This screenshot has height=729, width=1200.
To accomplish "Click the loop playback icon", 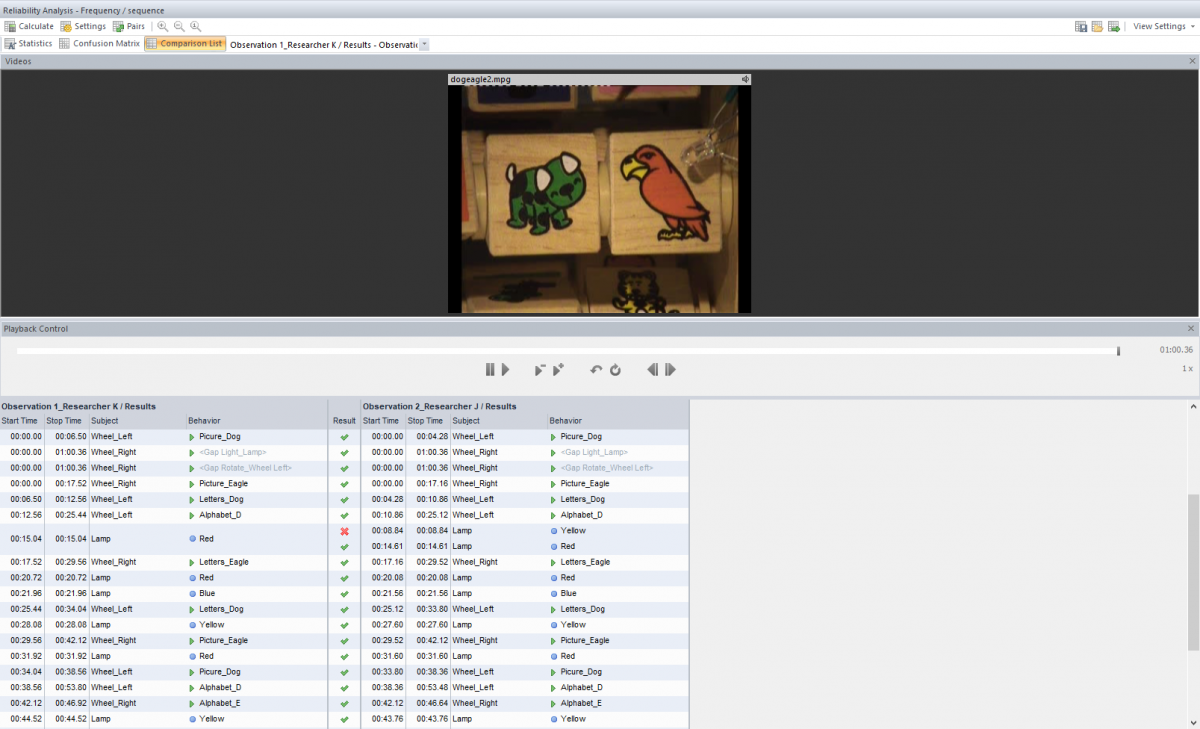I will coord(616,370).
